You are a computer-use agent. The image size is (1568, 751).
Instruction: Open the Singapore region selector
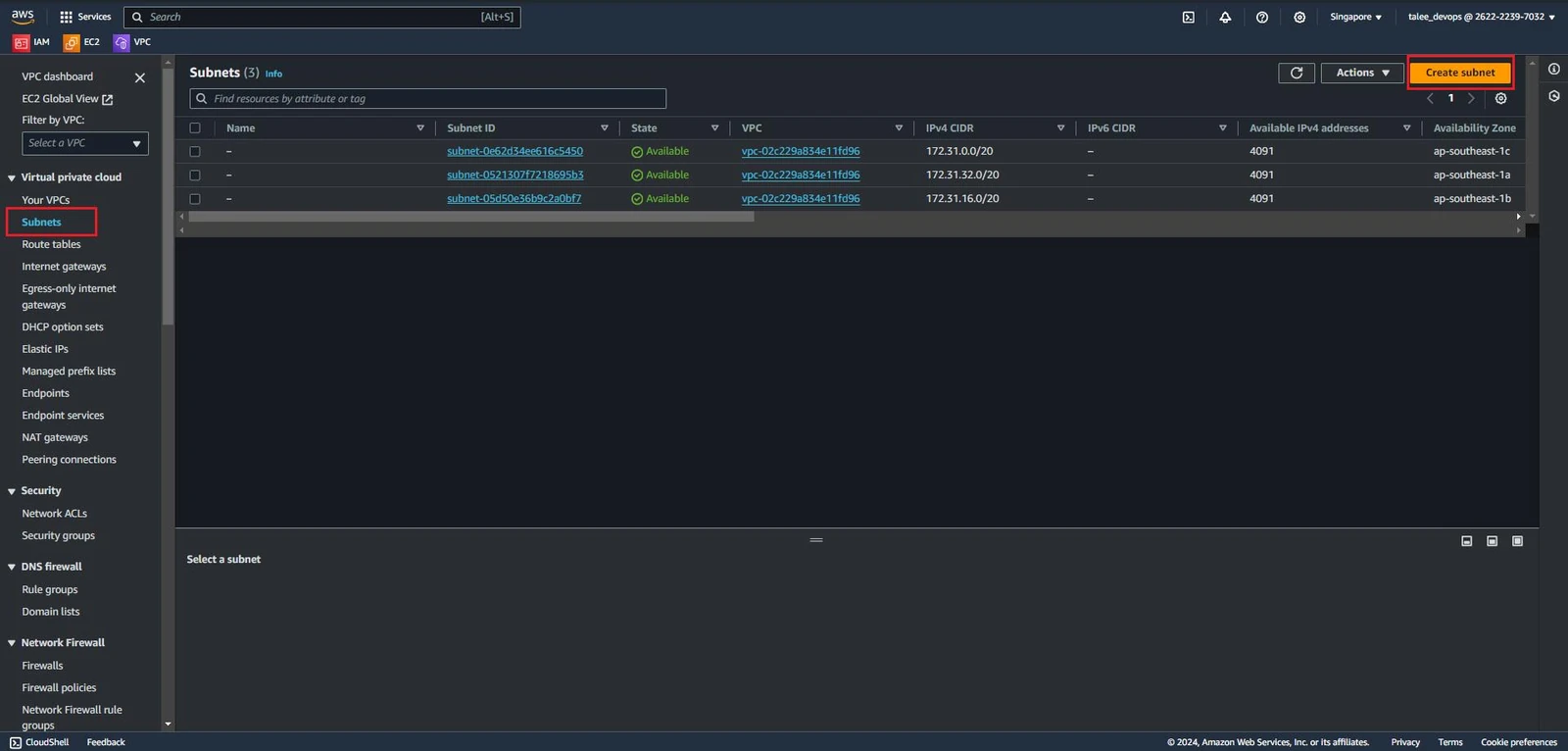1355,17
